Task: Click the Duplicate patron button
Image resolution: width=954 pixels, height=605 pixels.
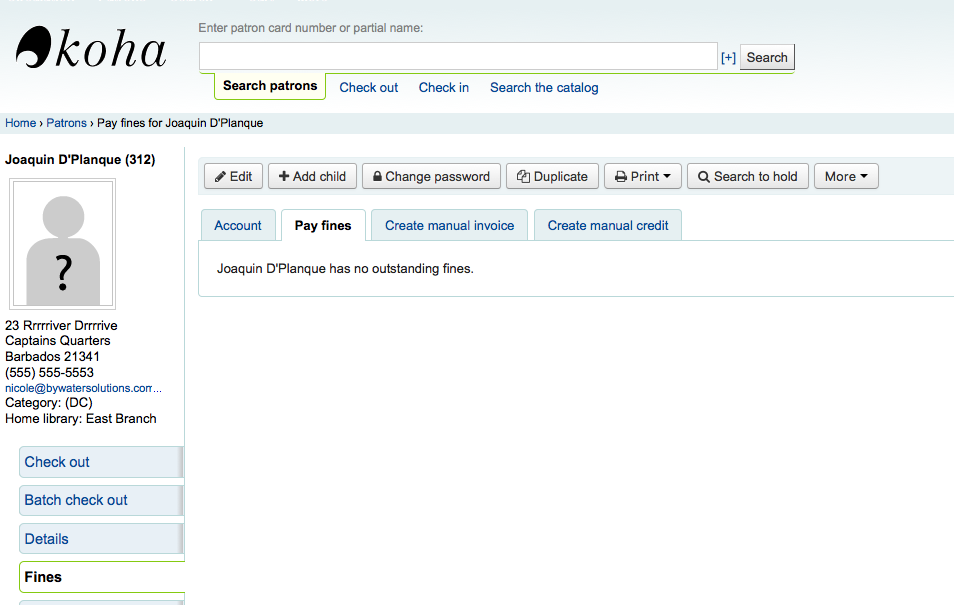Action: (x=552, y=176)
